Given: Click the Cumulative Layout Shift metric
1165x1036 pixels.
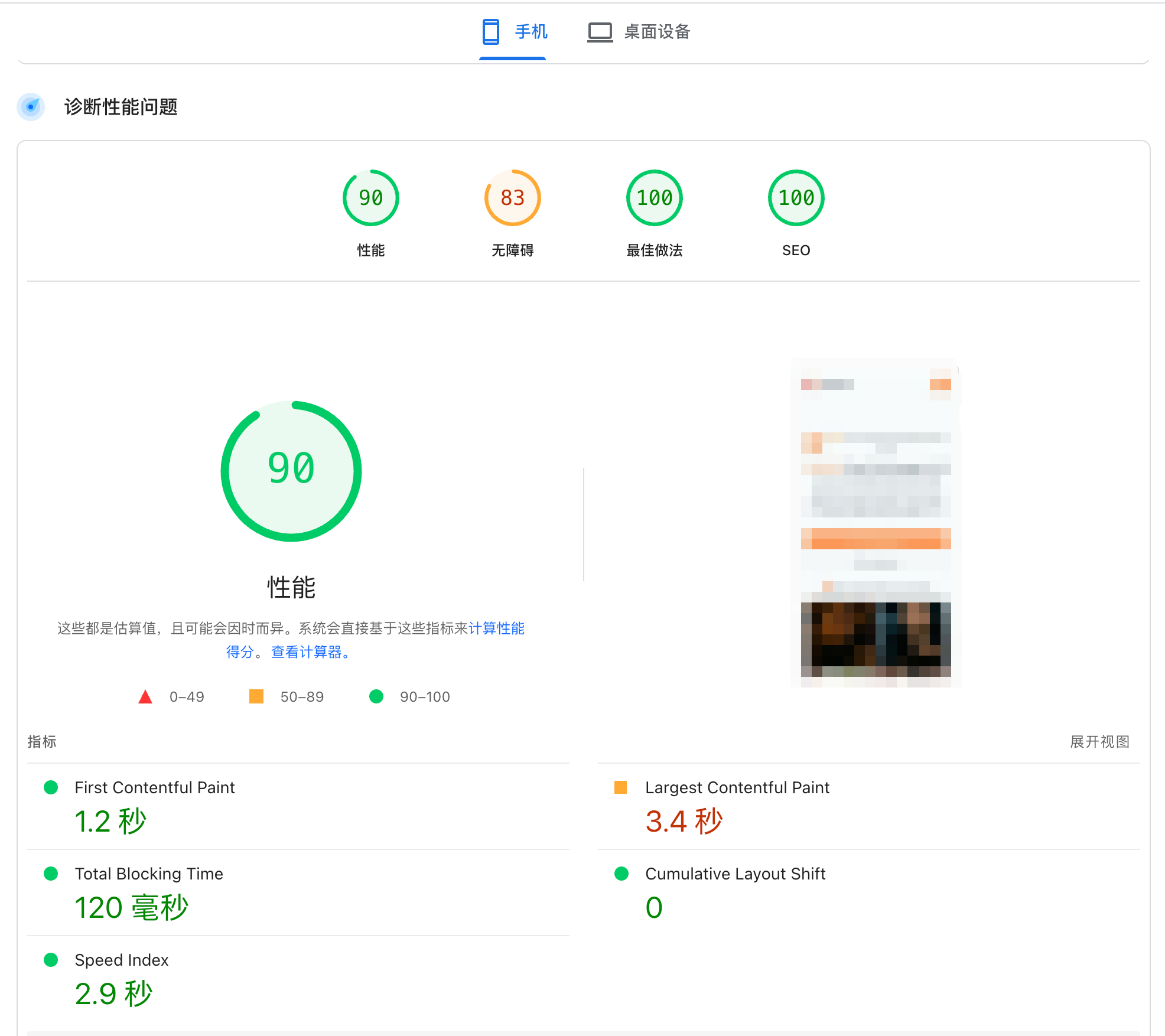Looking at the screenshot, I should 735,874.
